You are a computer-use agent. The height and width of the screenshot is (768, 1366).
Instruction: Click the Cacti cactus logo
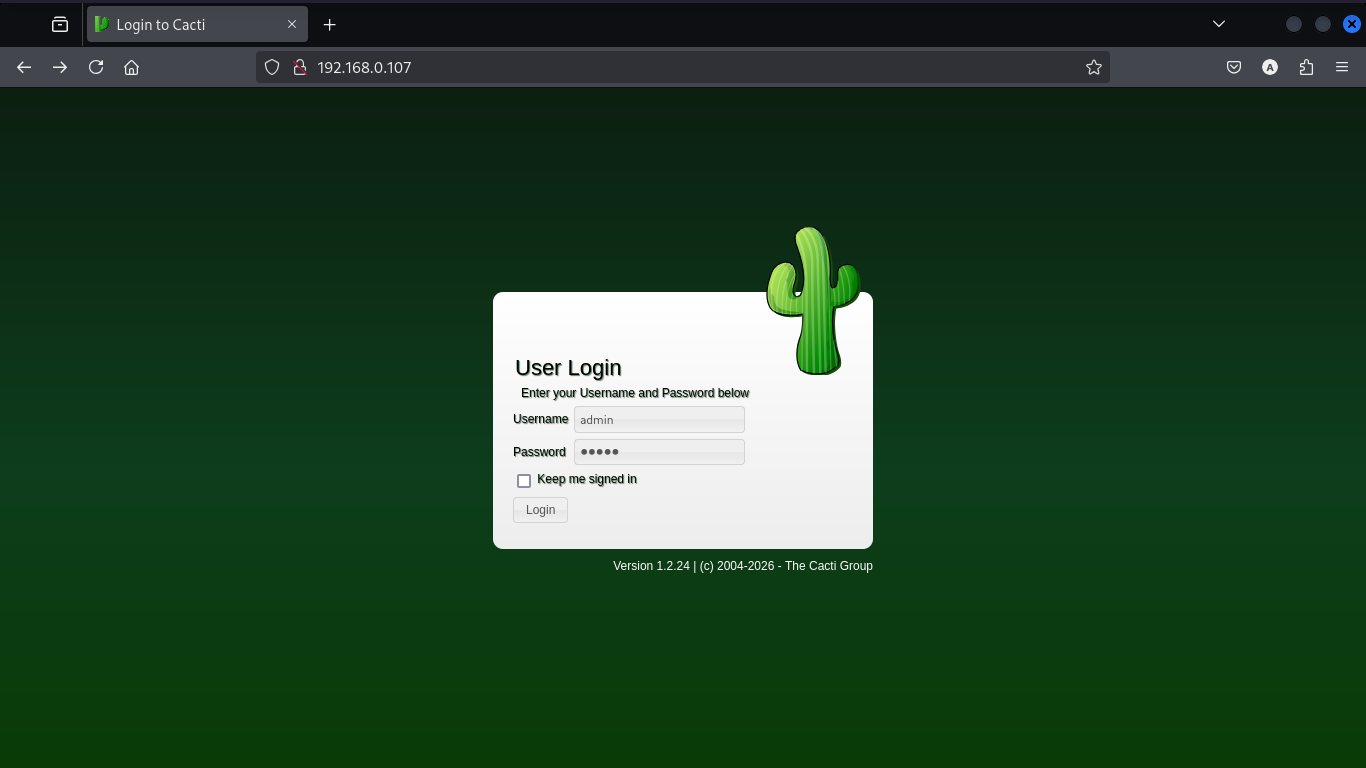click(814, 301)
